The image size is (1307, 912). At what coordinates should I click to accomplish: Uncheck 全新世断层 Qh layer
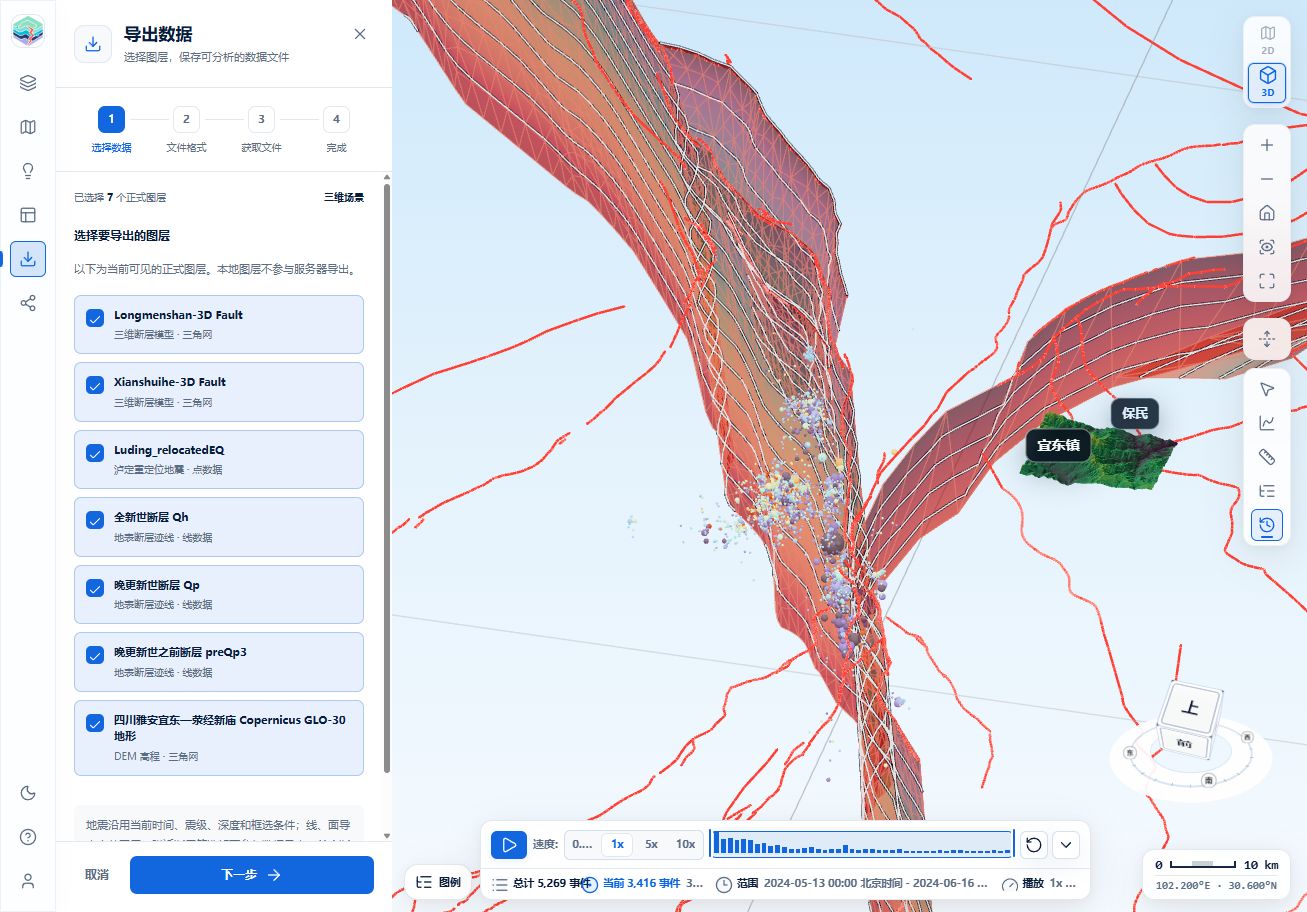pos(95,520)
